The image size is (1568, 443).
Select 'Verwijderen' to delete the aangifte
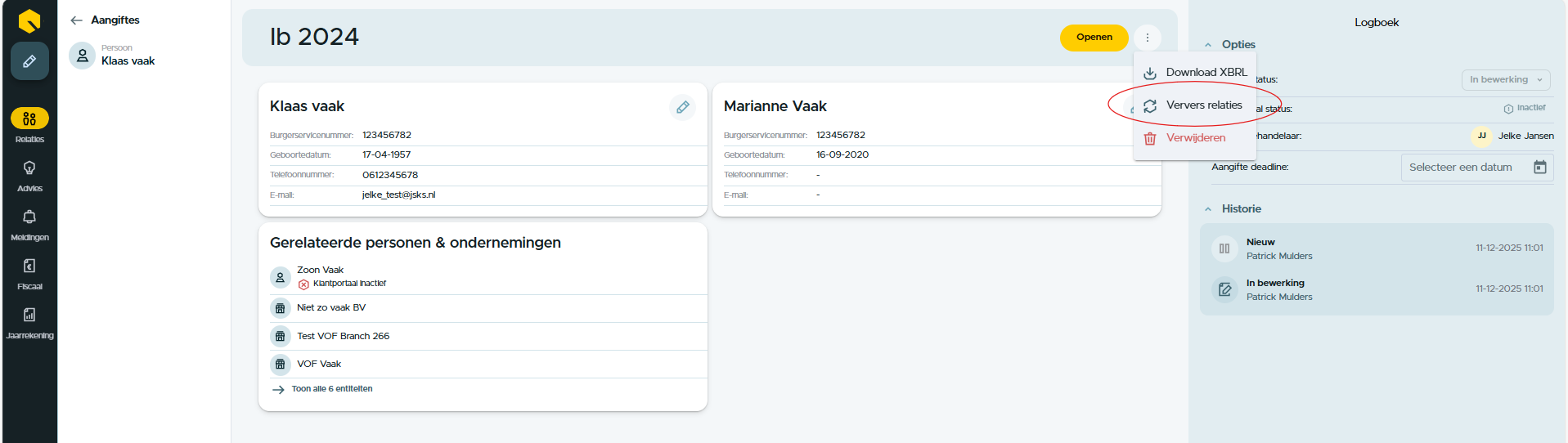(1195, 138)
